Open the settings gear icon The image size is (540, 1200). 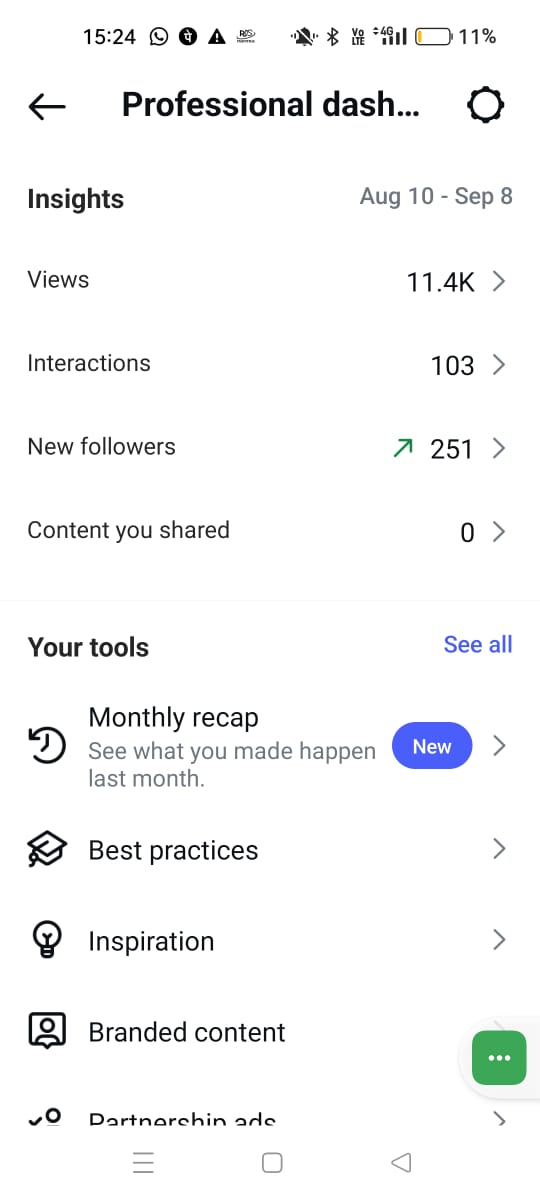[486, 105]
